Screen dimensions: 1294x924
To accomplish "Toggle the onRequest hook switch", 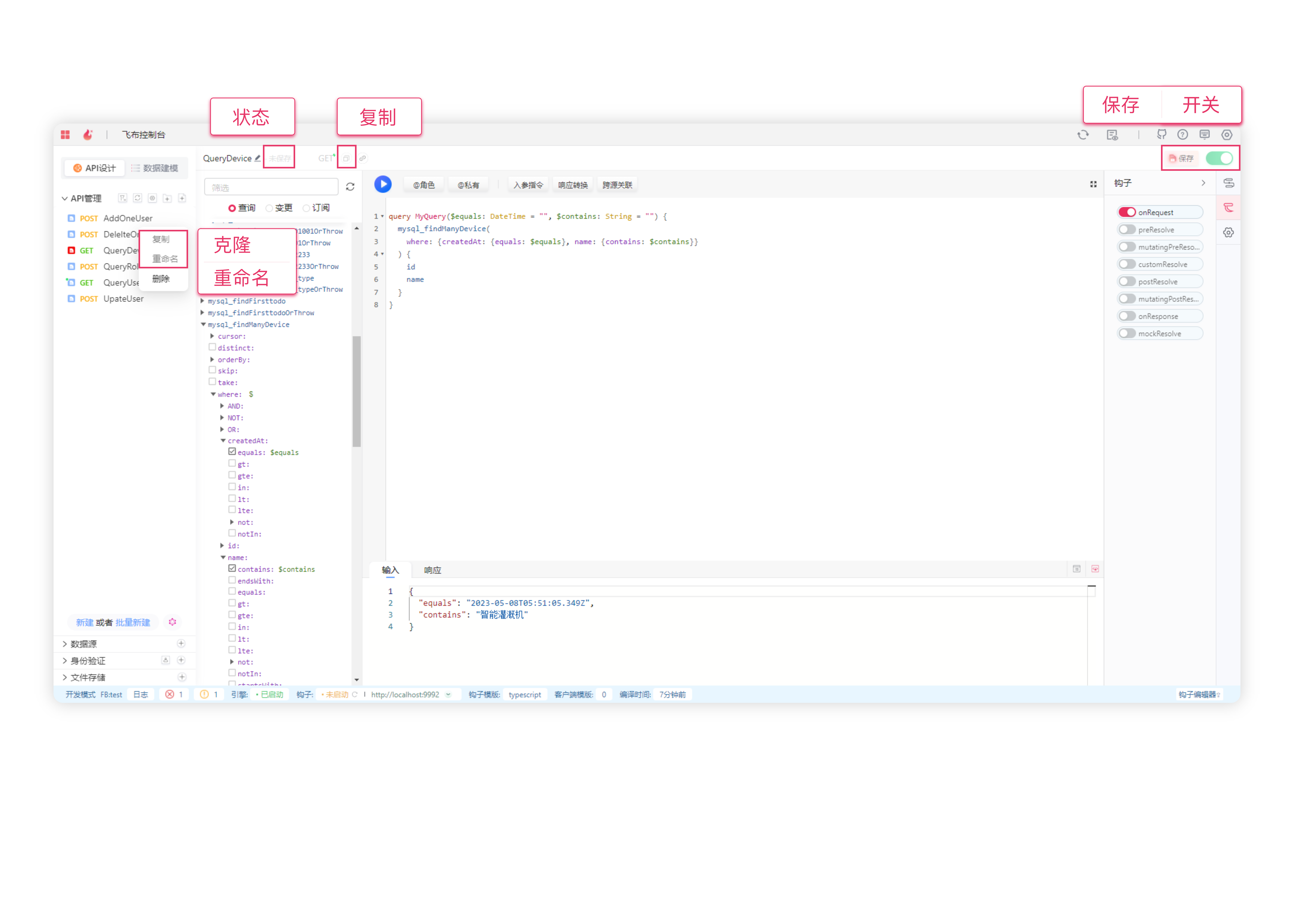I will tap(1127, 212).
